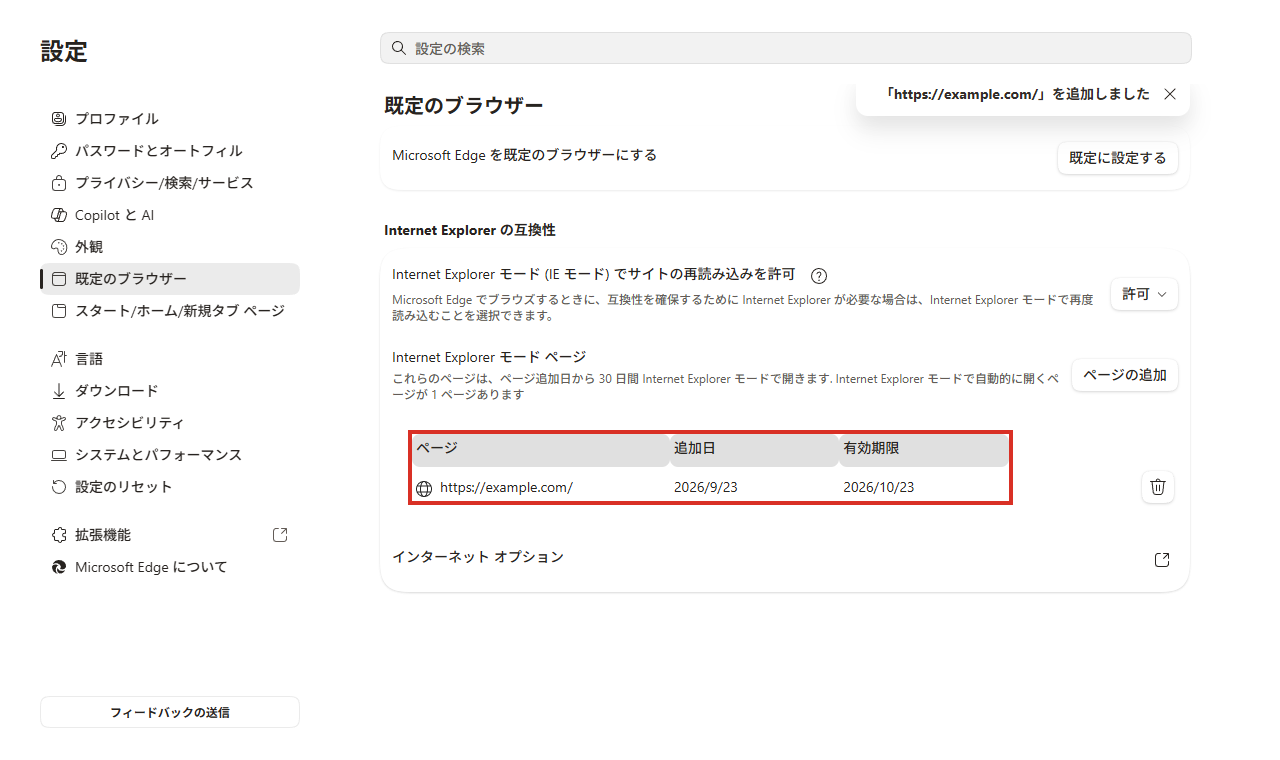1280x760 pixels.
Task: Click the key icon for passwords
Action: coord(58,150)
